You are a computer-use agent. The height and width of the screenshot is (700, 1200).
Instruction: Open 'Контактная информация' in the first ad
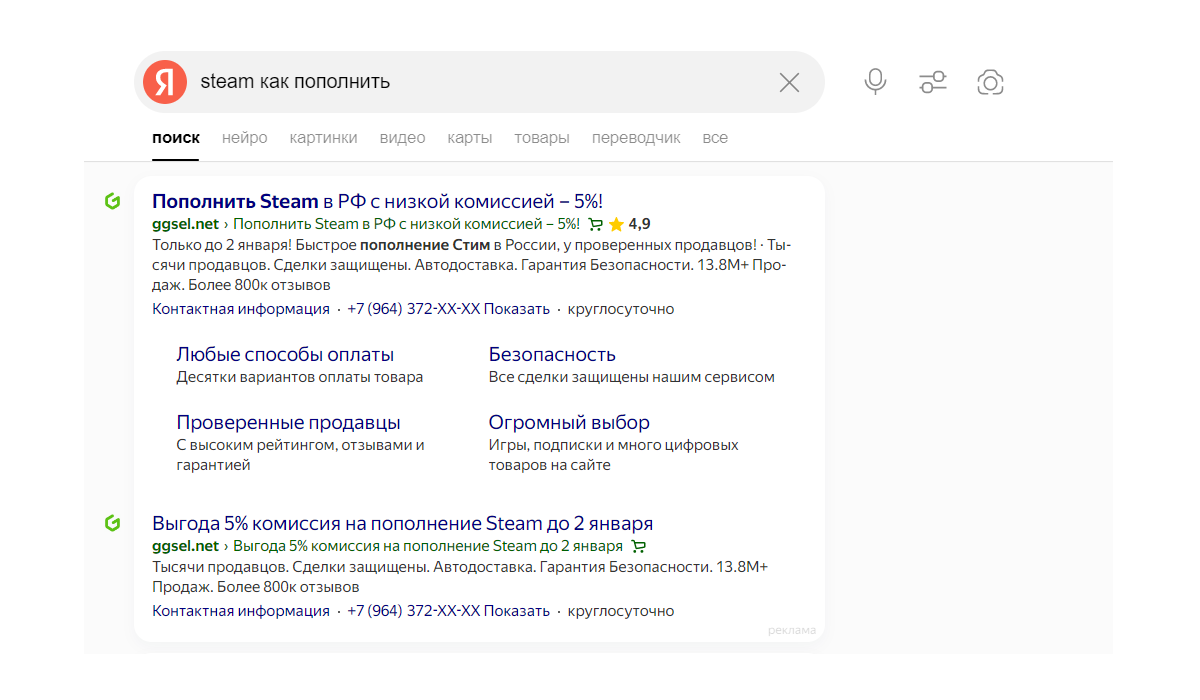pos(241,309)
